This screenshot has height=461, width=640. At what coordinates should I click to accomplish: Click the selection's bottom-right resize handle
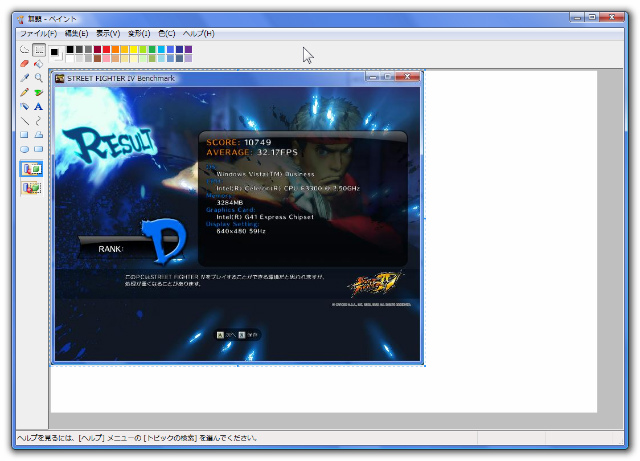(424, 365)
